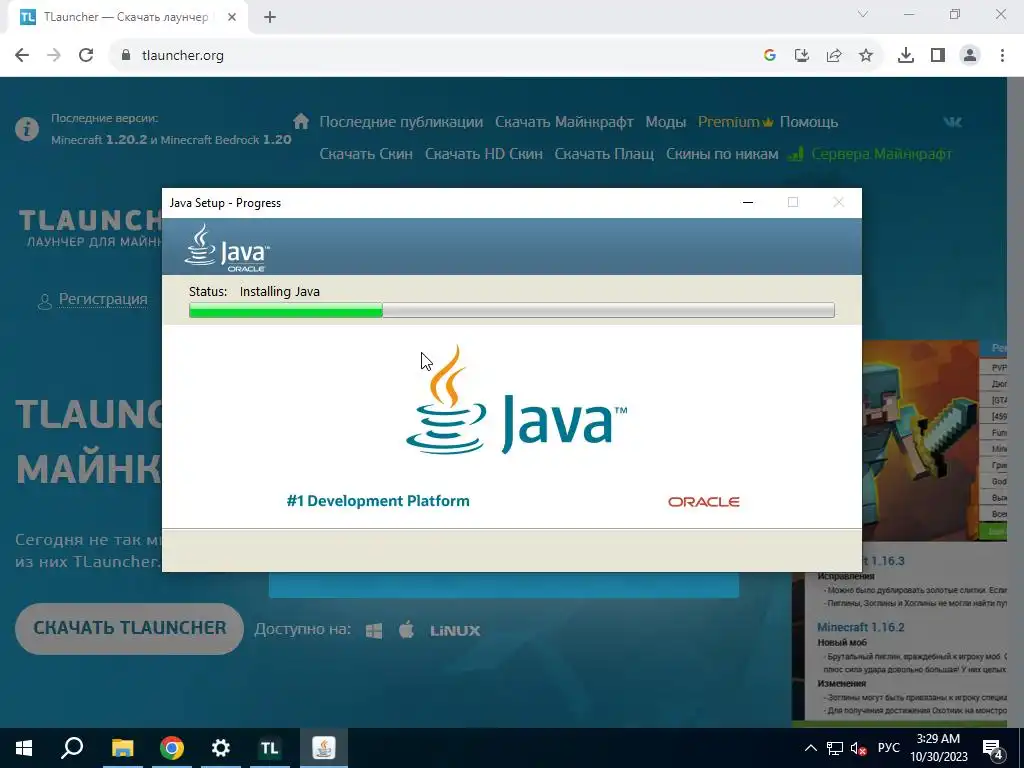Switch РУС input language indicator
Screen dimensions: 1024x768
tap(888, 748)
